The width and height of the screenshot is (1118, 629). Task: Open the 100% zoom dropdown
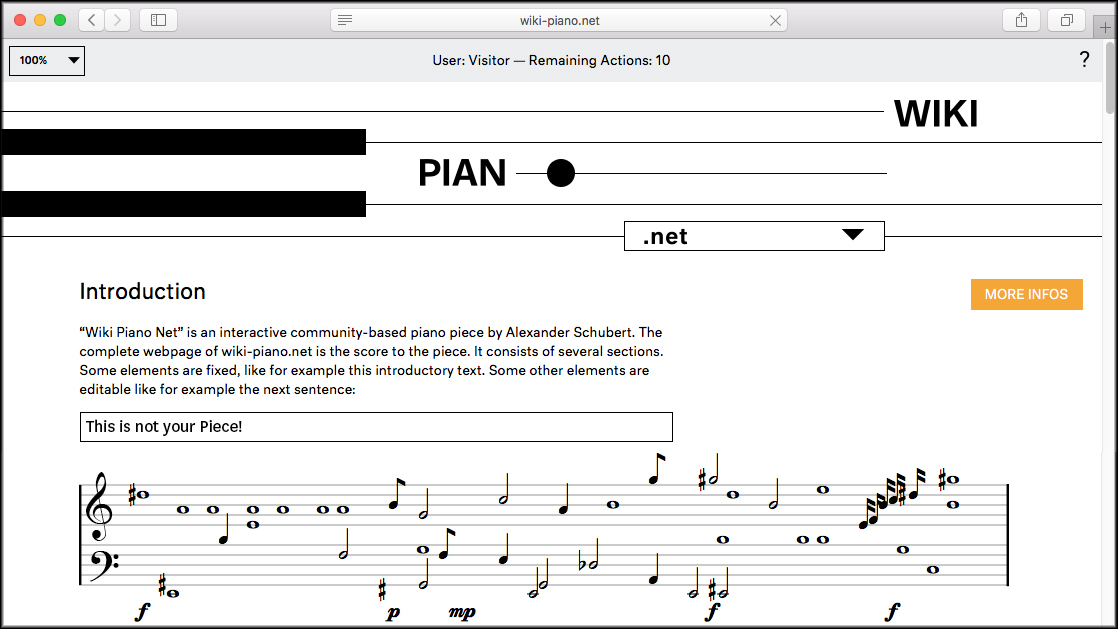(47, 61)
